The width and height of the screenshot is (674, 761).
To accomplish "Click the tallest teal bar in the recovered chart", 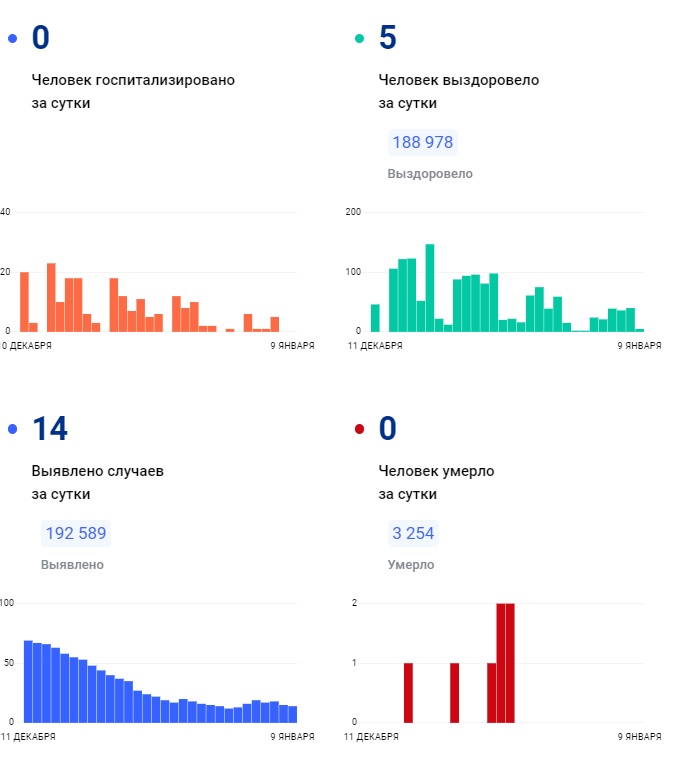I will (430, 288).
